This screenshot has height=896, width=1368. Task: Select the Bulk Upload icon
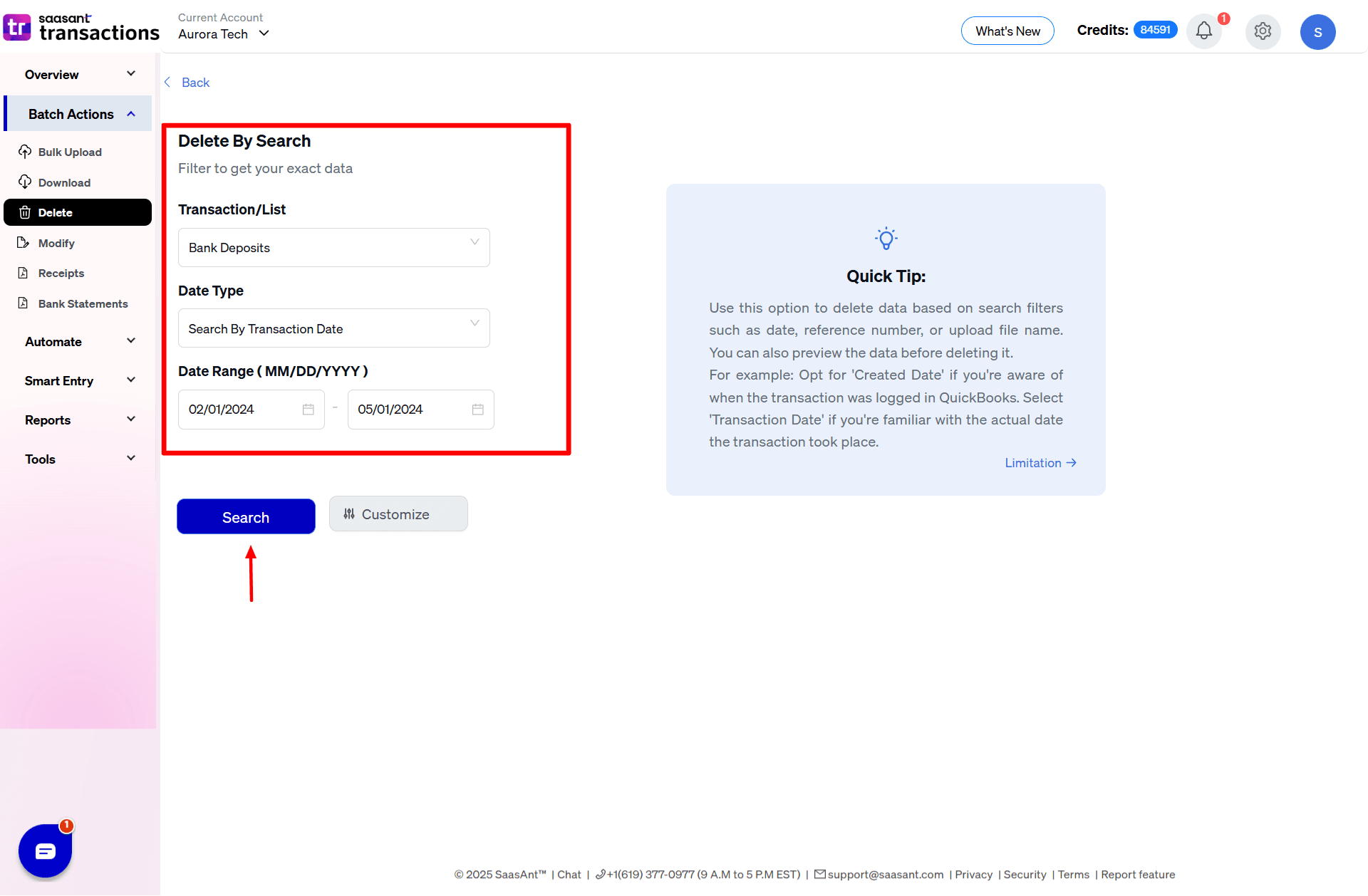tap(26, 152)
